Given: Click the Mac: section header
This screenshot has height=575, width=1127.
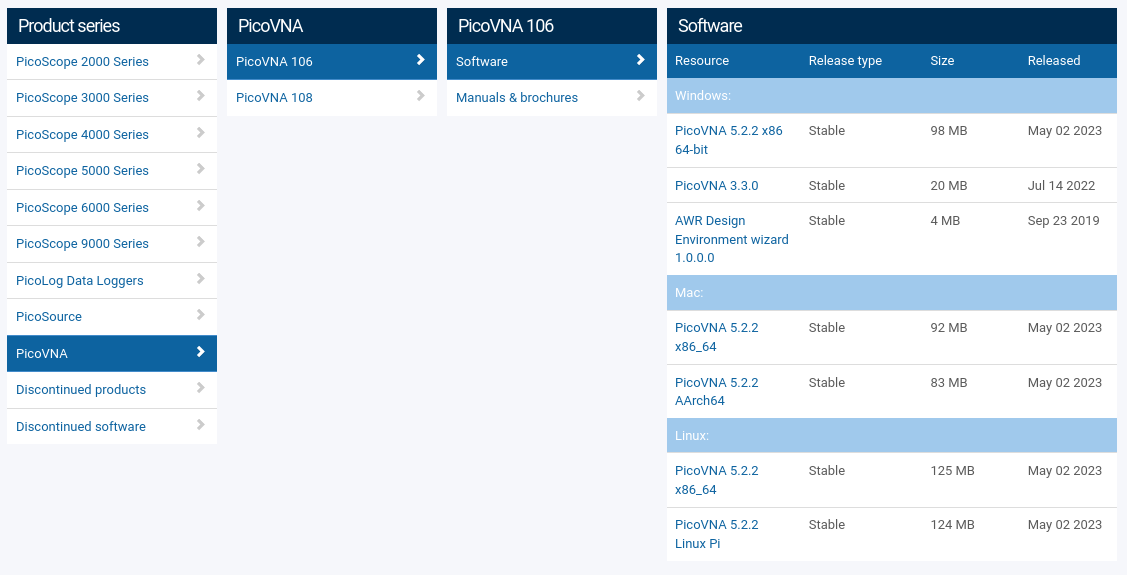Looking at the screenshot, I should pos(892,293).
